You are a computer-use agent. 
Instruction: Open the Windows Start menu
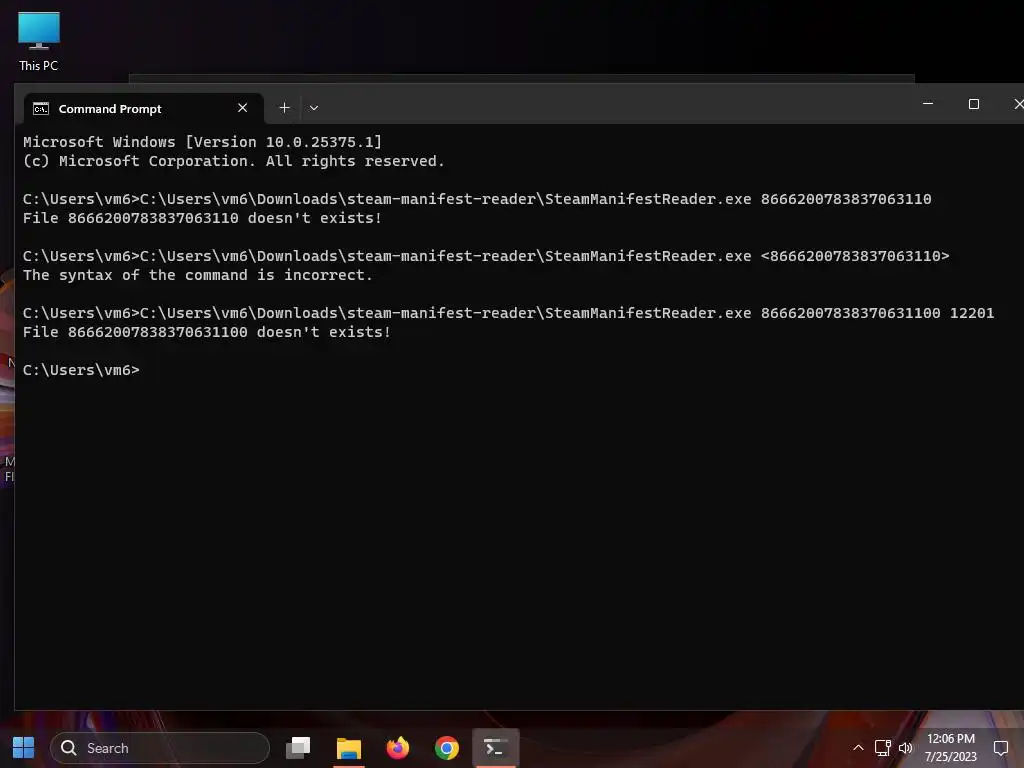coord(24,748)
